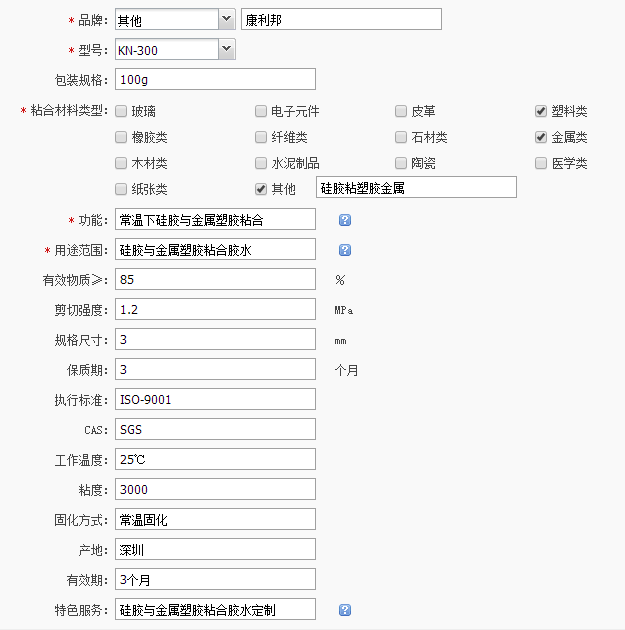Focus the 包装规格 field showing 100g
The width and height of the screenshot is (625, 630).
tap(215, 79)
